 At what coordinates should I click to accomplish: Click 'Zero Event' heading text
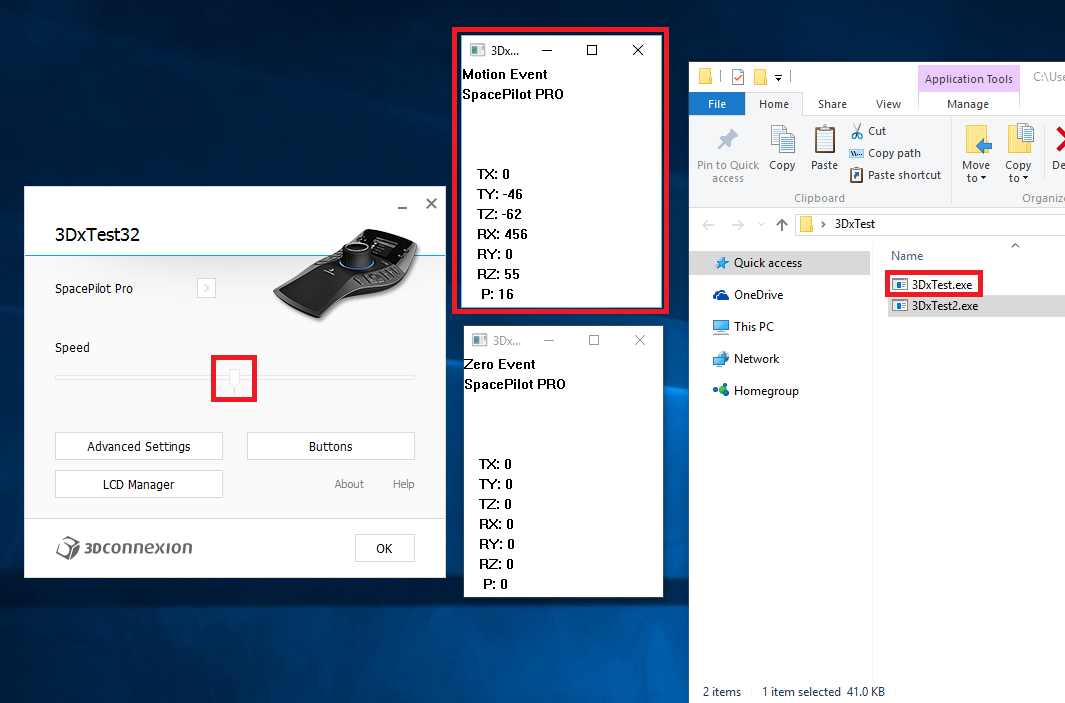pyautogui.click(x=500, y=364)
